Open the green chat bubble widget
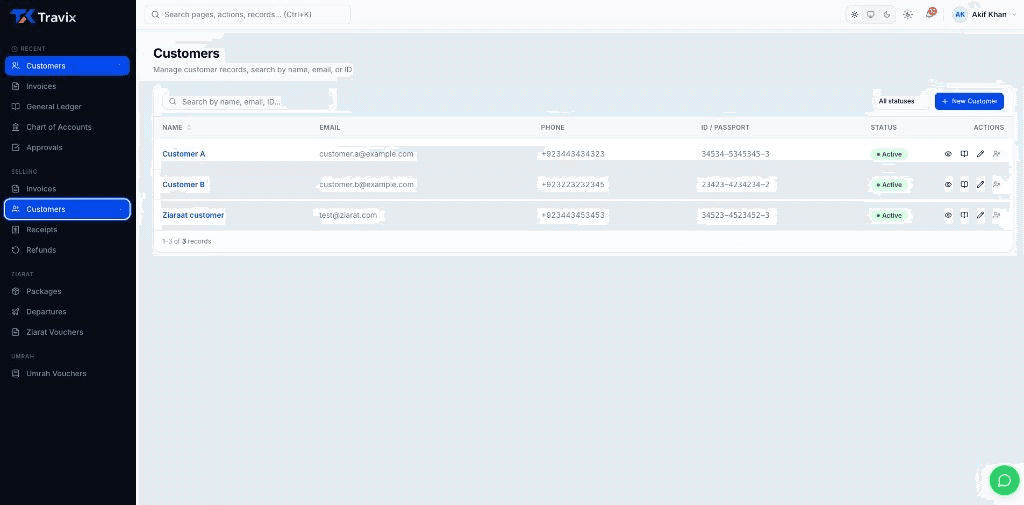The width and height of the screenshot is (1024, 505). click(1004, 480)
